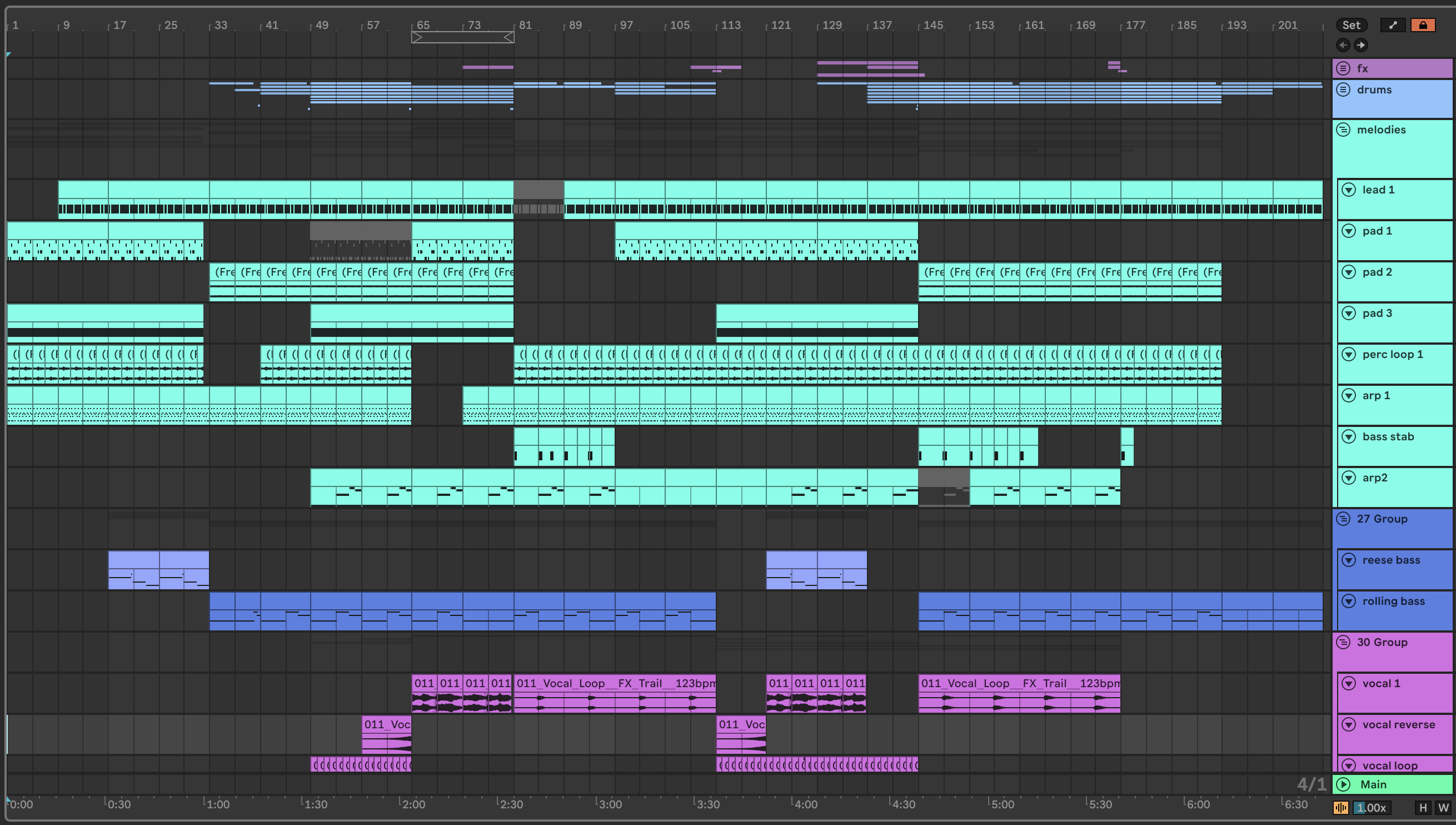
Task: Select the 011_Voc reverse clip at bar 113
Action: click(741, 735)
